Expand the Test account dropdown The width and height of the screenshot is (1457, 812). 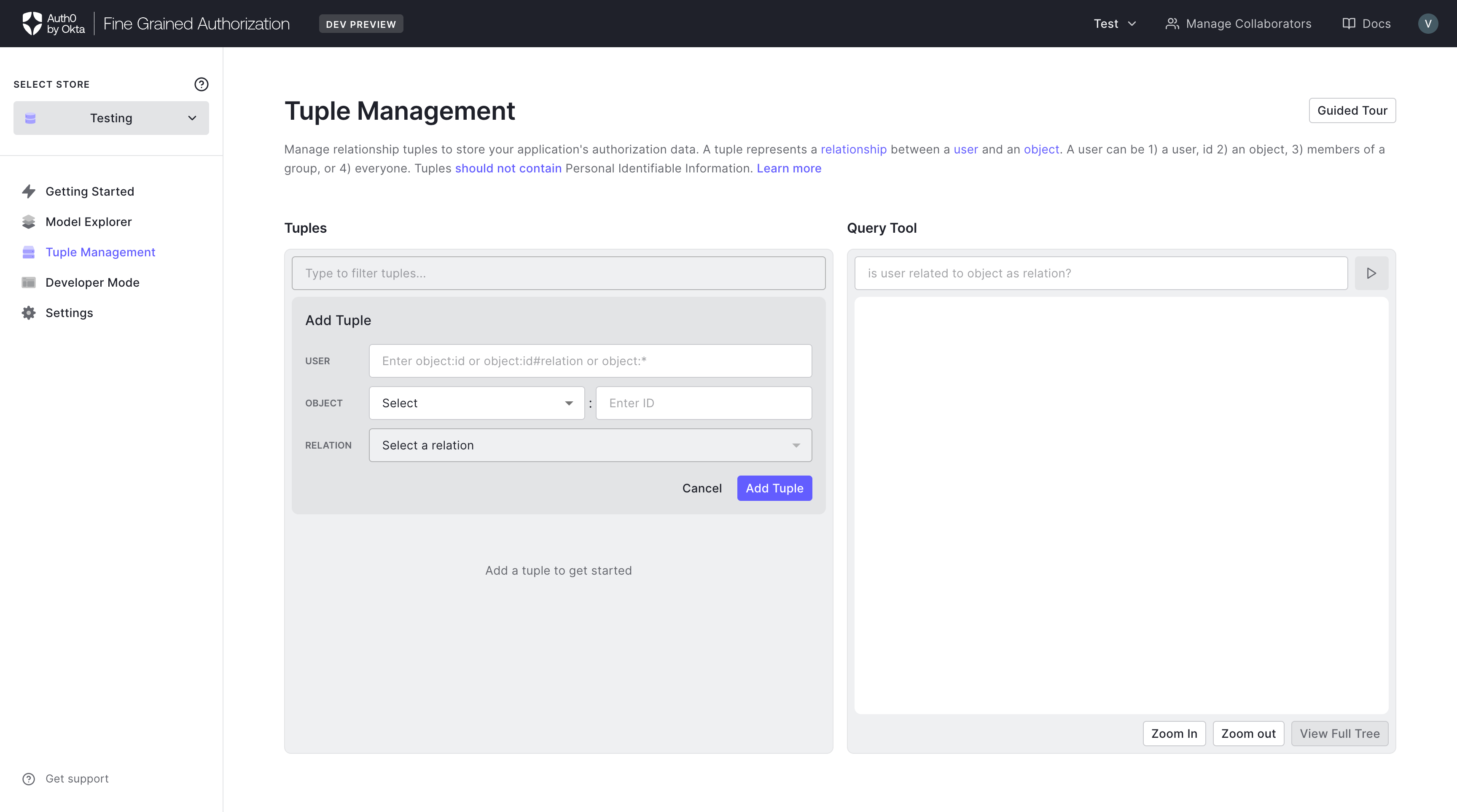(1115, 24)
